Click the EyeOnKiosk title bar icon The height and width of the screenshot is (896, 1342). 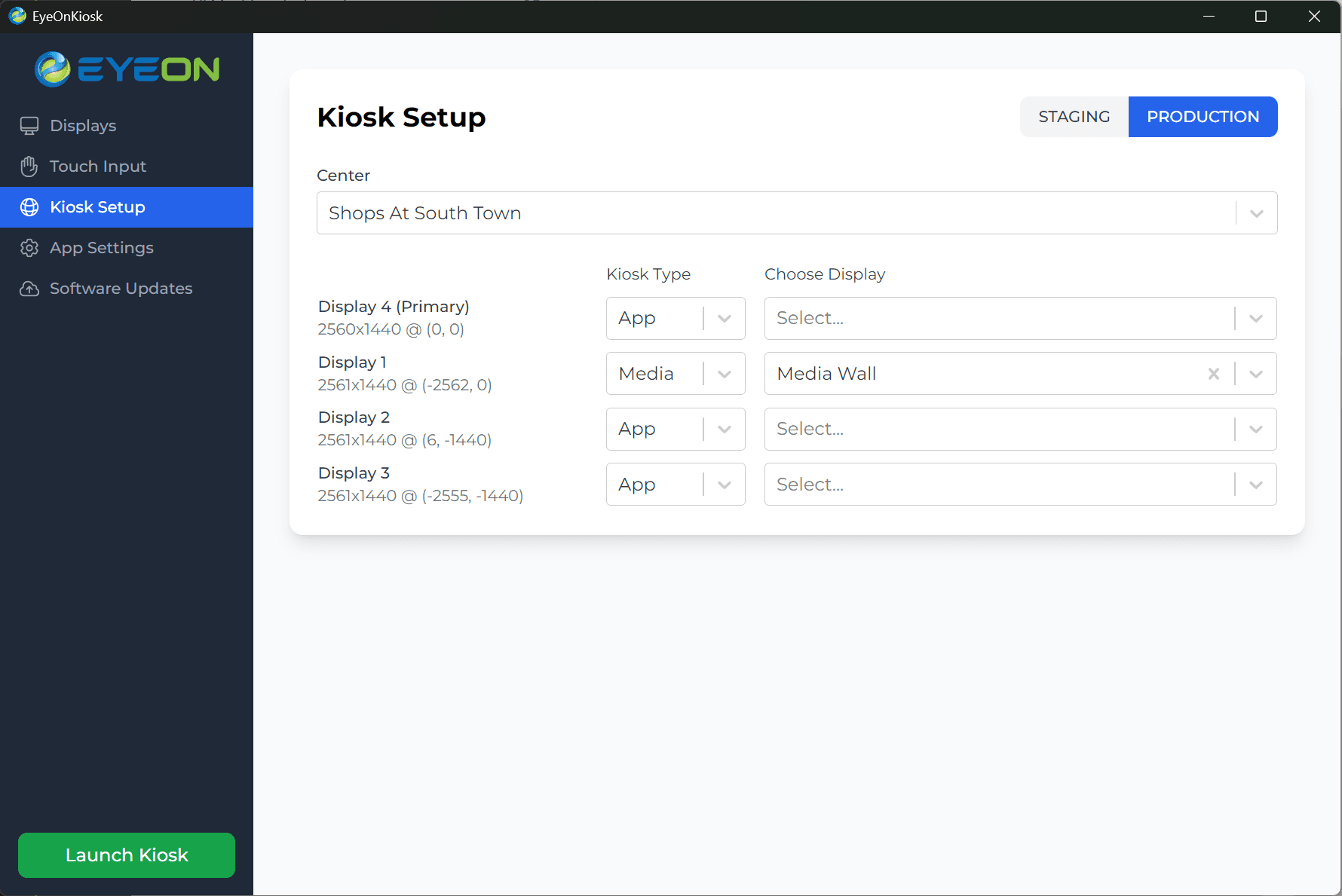click(x=17, y=15)
